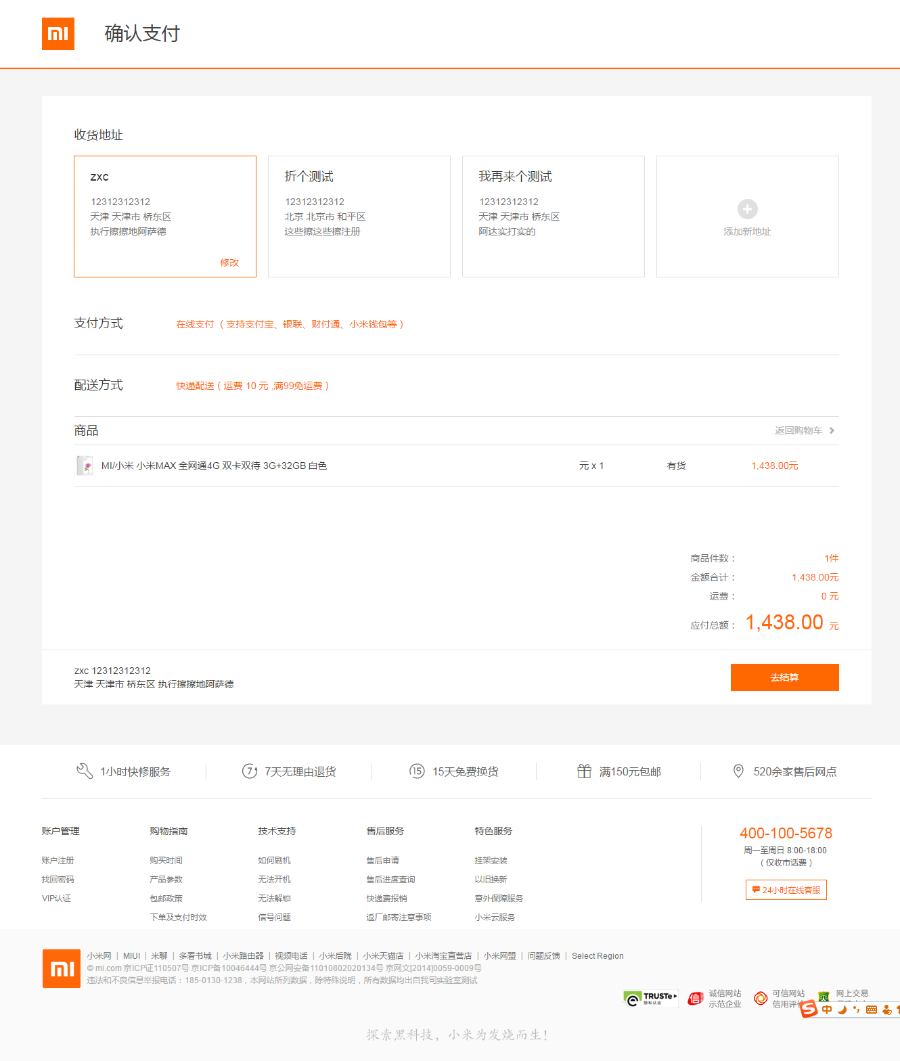Select the zxc delivery address card
Viewport: 900px width, 1061px height.
165,217
